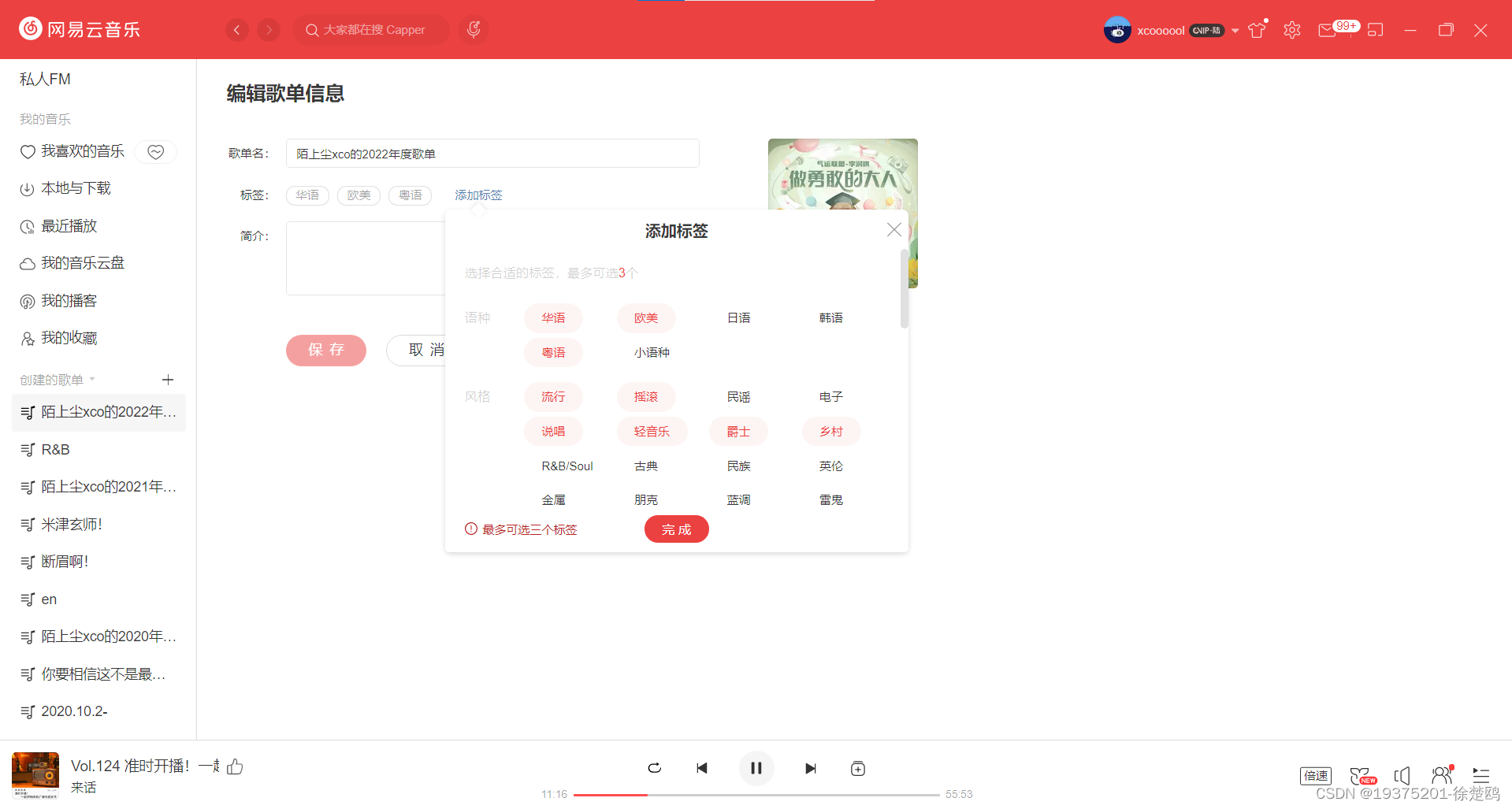The width and height of the screenshot is (1512, 809).
Task: Toggle the 乡村 style tag
Action: click(831, 432)
